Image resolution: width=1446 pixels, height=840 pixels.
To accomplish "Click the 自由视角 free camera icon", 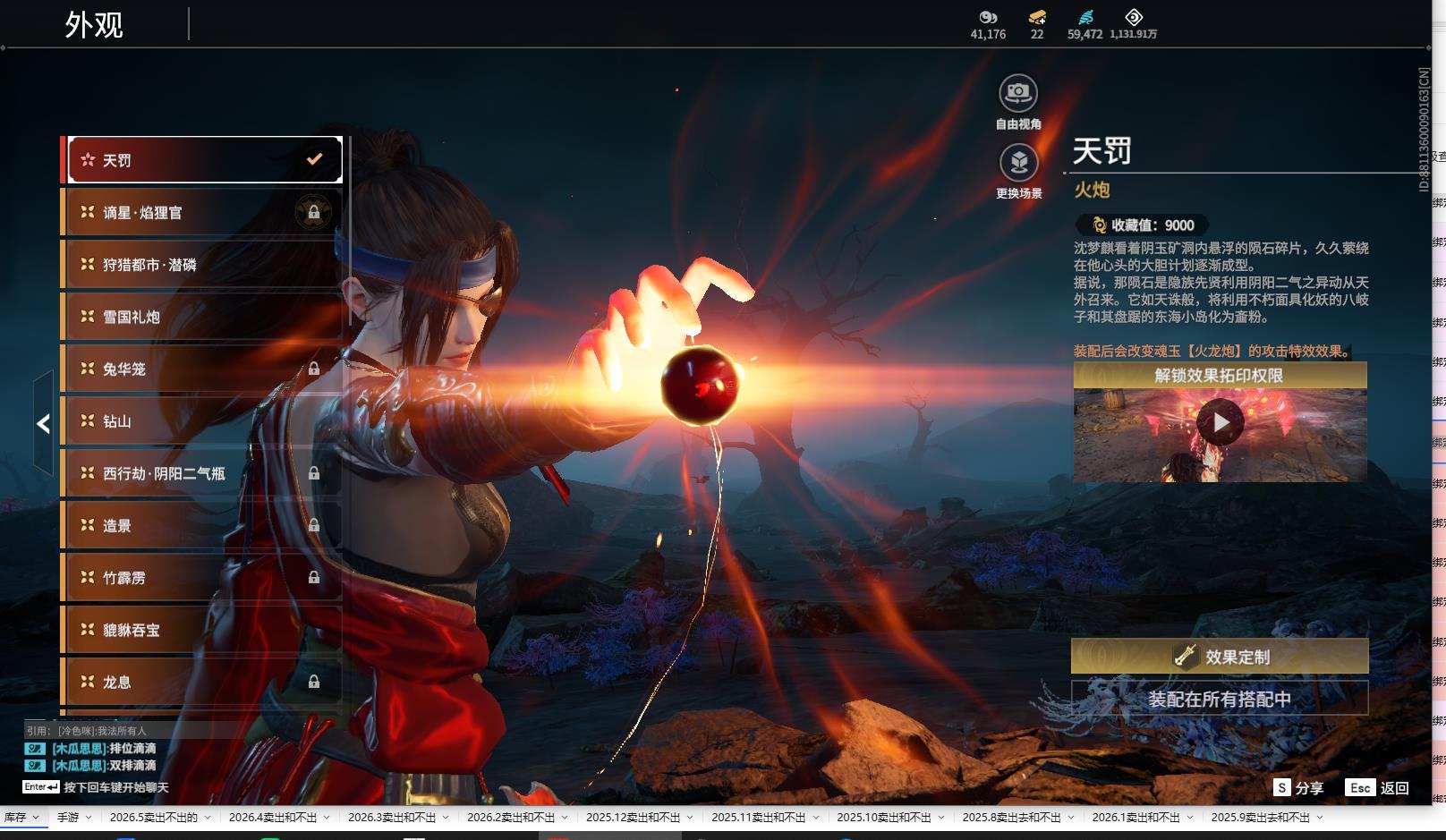I will [x=1018, y=92].
